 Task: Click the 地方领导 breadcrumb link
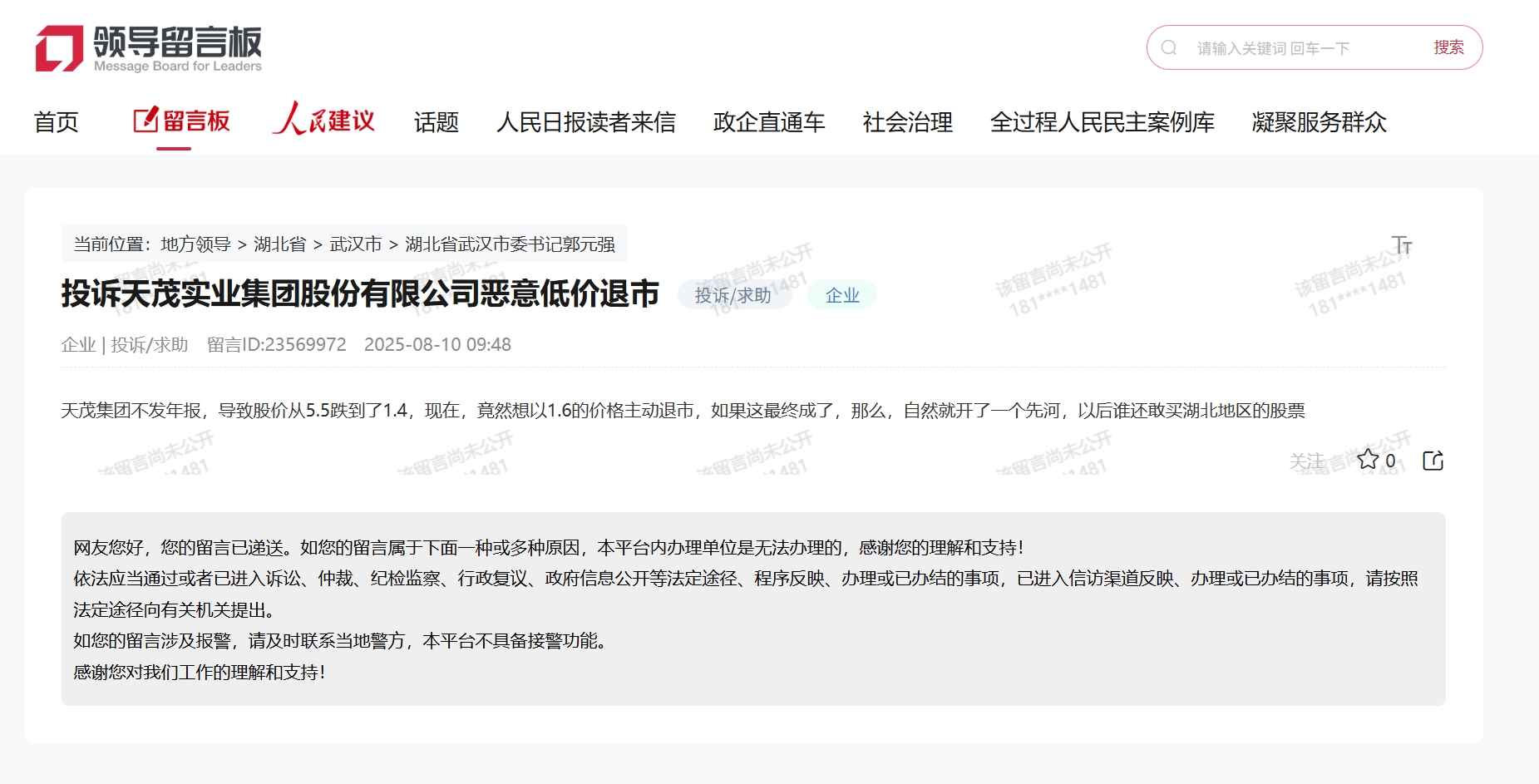(195, 244)
